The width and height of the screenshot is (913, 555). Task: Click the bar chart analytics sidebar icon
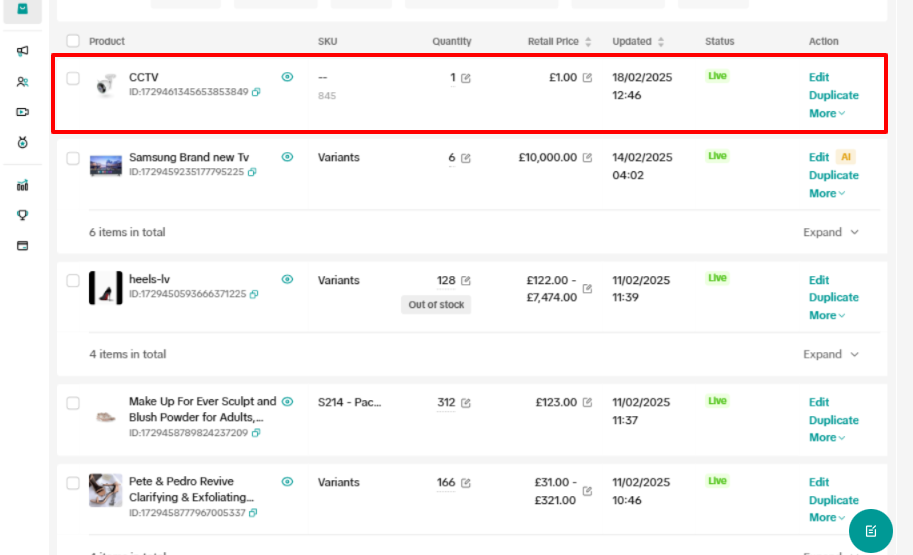point(22,185)
